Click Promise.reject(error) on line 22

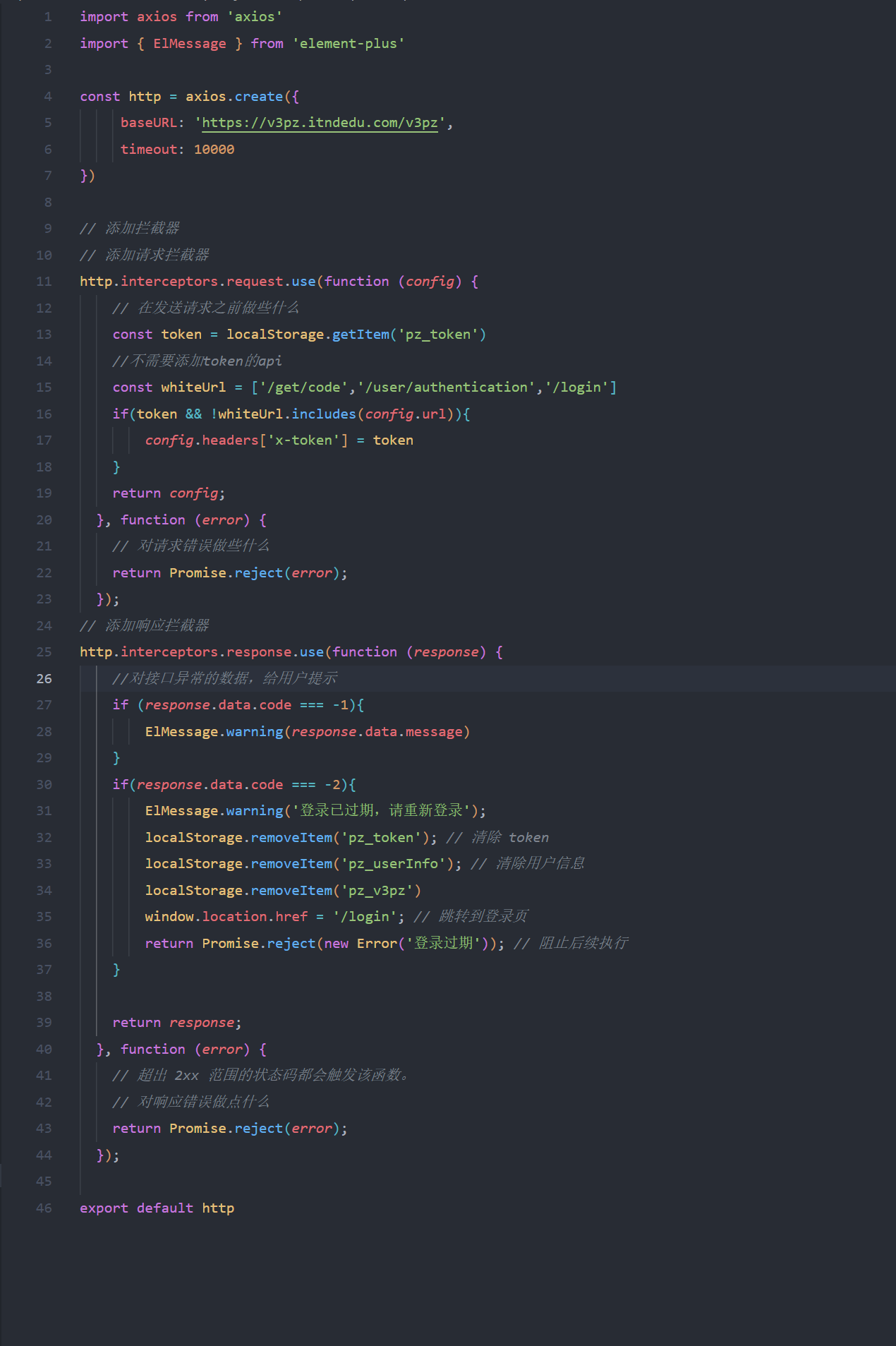(255, 573)
